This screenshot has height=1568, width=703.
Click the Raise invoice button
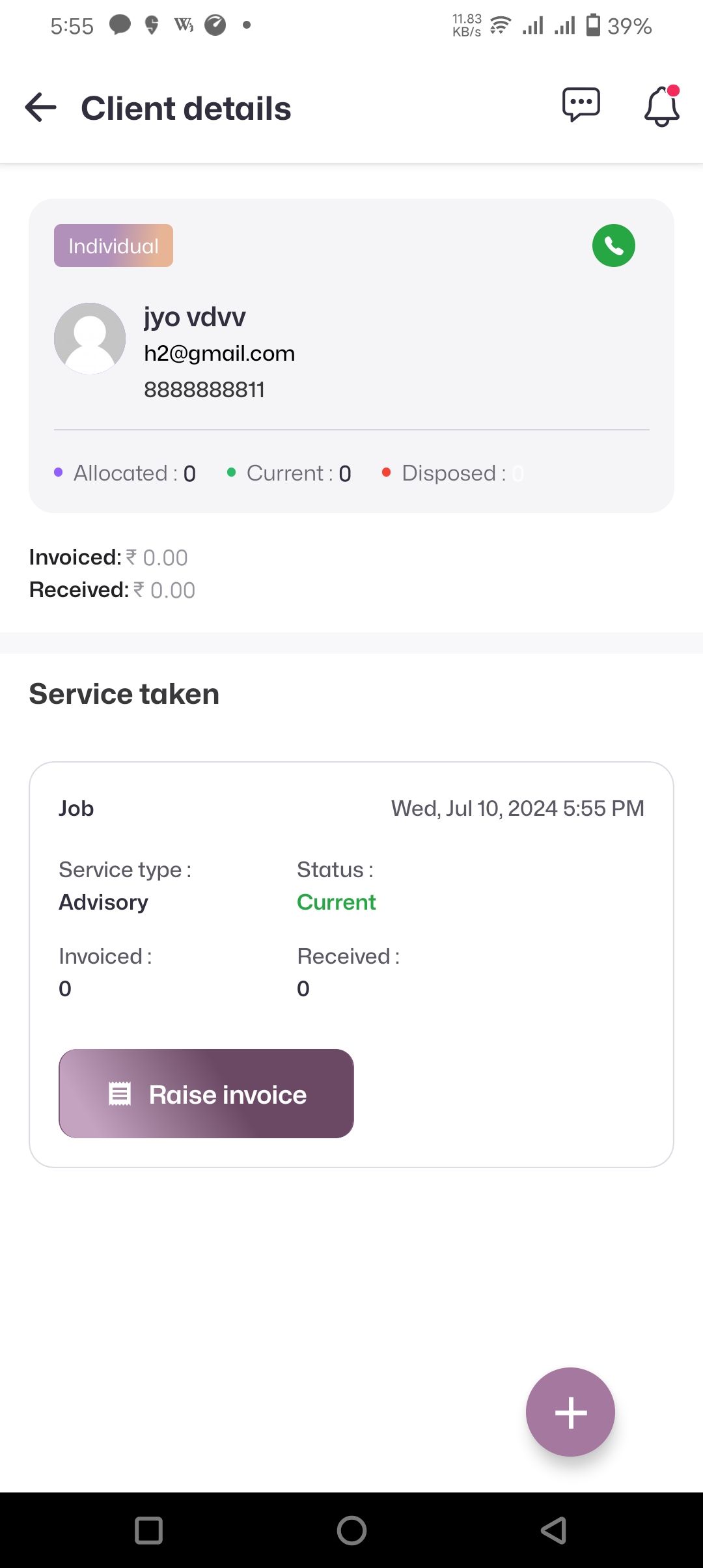[206, 1094]
